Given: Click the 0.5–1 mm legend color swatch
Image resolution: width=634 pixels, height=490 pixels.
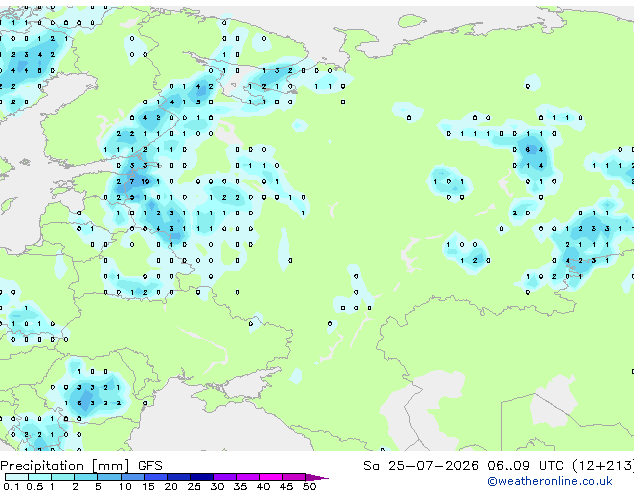Looking at the screenshot, I should pos(40,477).
